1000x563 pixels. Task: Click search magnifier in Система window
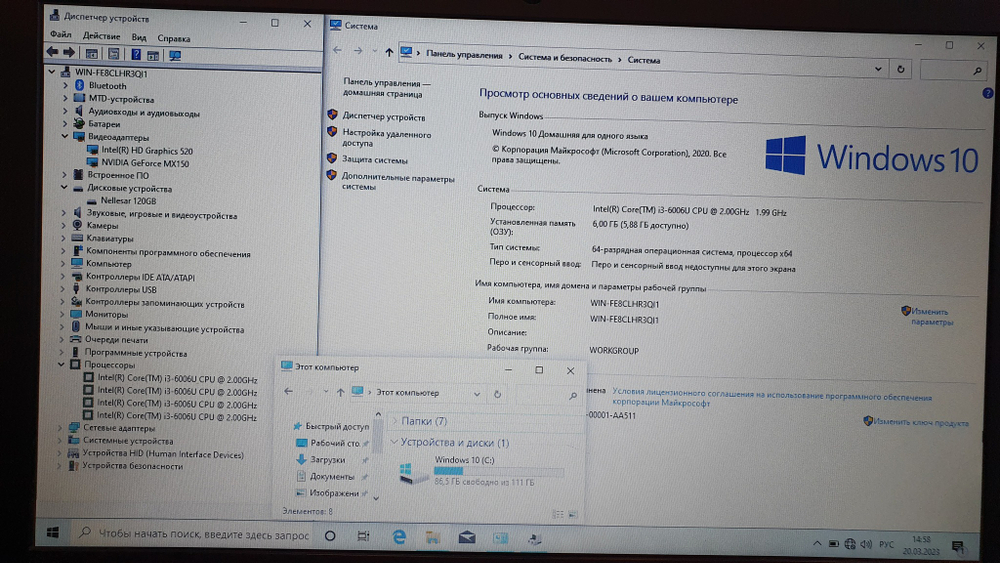[x=977, y=71]
